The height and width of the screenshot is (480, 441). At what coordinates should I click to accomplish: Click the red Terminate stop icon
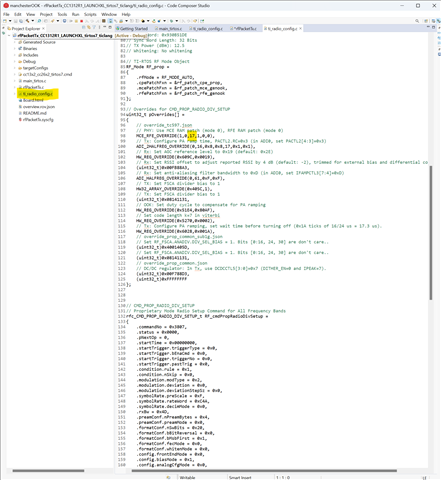[81, 21]
